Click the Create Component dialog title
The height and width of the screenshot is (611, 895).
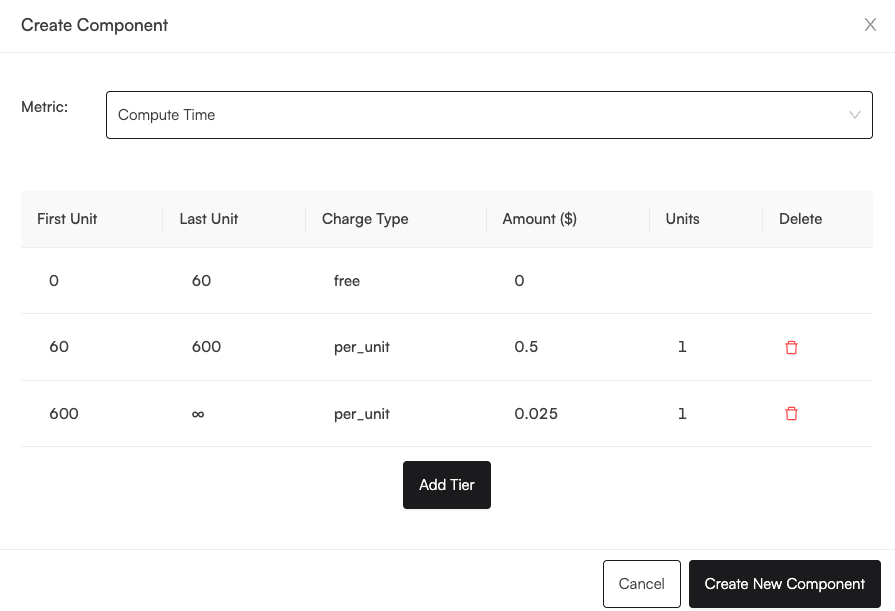point(94,25)
